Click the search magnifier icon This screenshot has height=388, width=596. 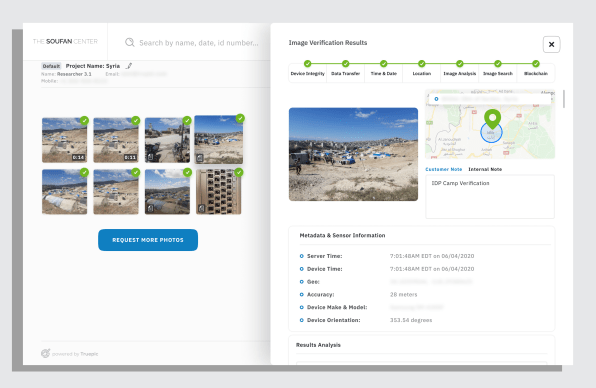point(130,42)
